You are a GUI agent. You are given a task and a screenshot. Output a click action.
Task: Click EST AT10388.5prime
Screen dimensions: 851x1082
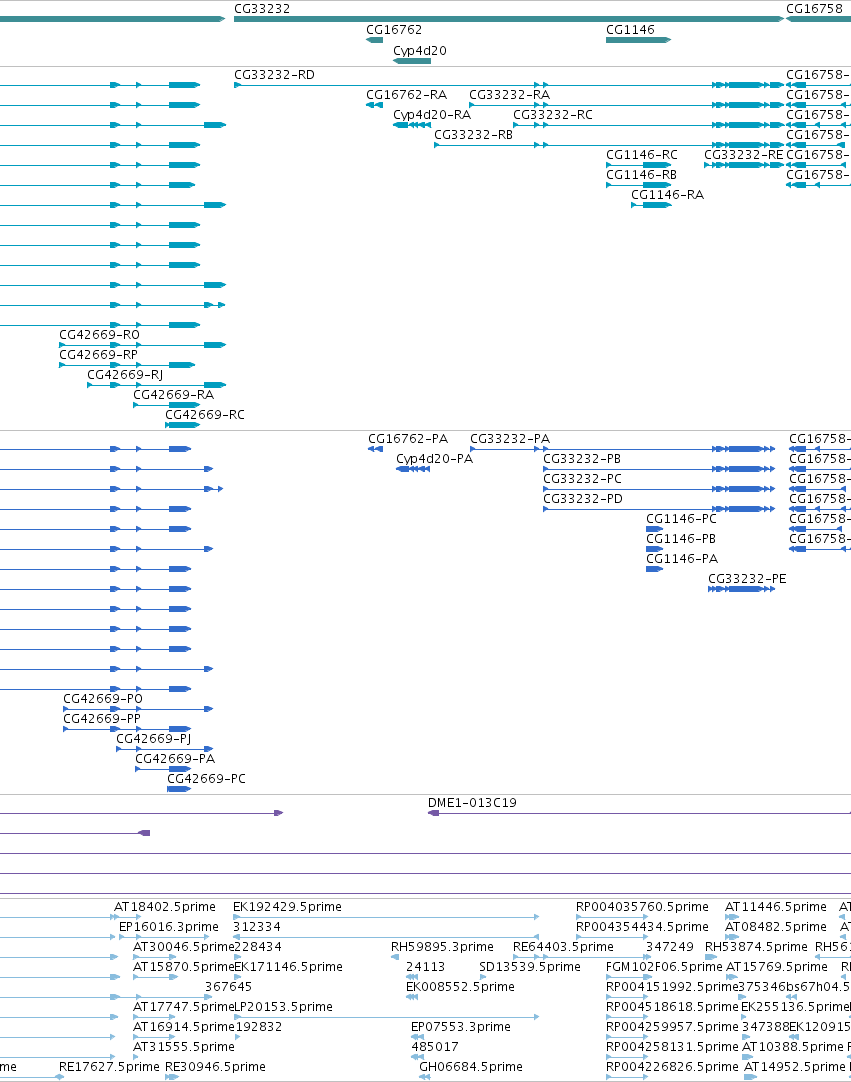coord(749,1057)
